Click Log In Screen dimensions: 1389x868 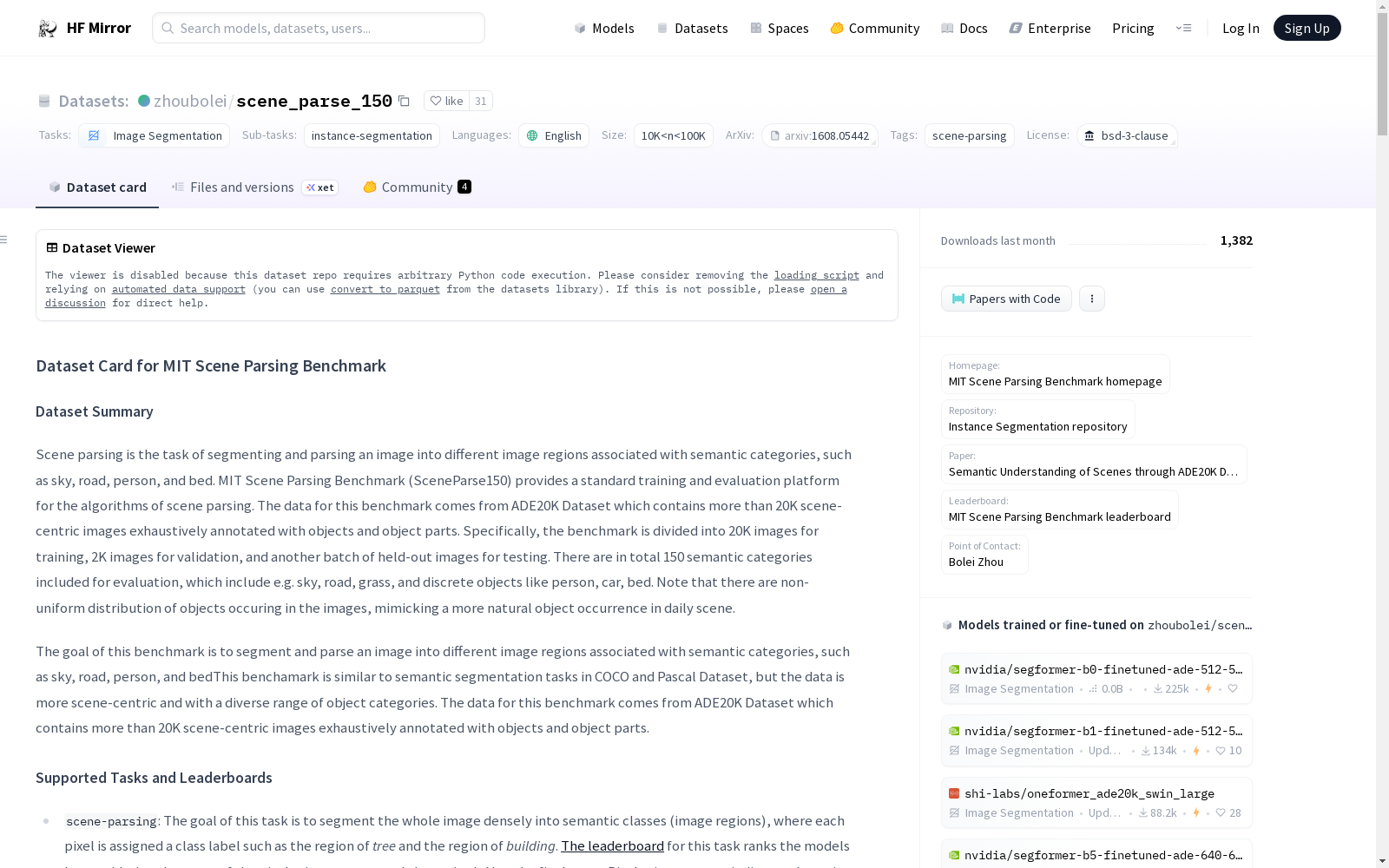pos(1241,28)
